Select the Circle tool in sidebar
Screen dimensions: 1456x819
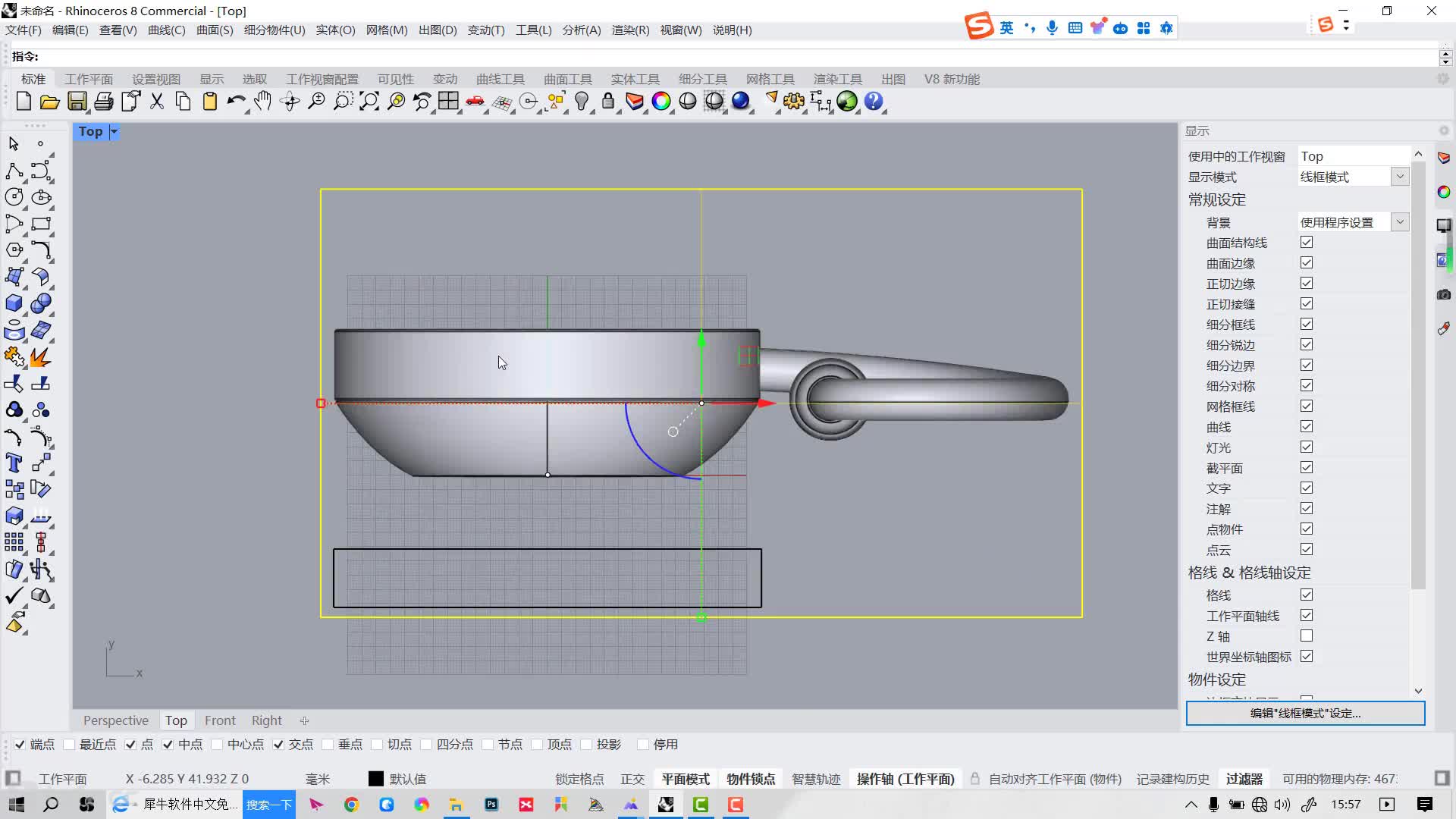[14, 197]
